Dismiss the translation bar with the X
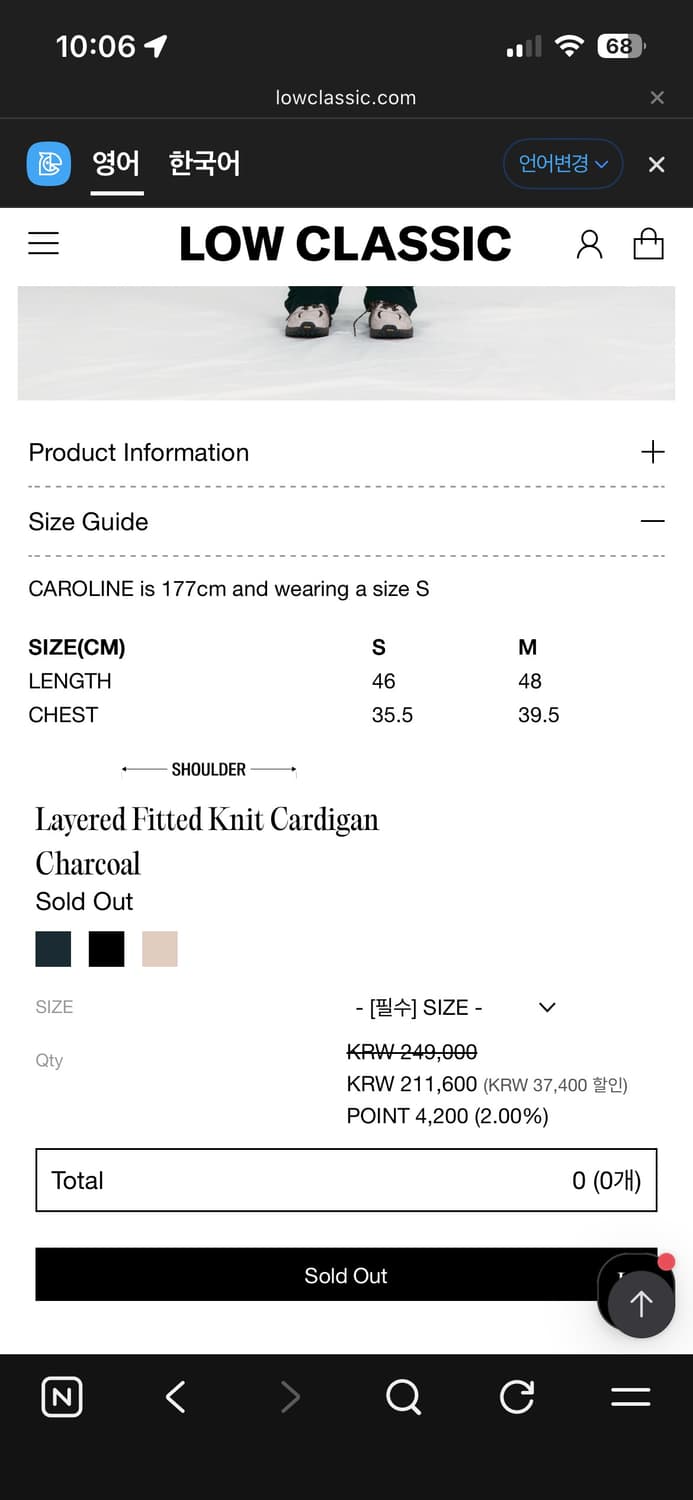Screen dimensions: 693x1500 [656, 163]
